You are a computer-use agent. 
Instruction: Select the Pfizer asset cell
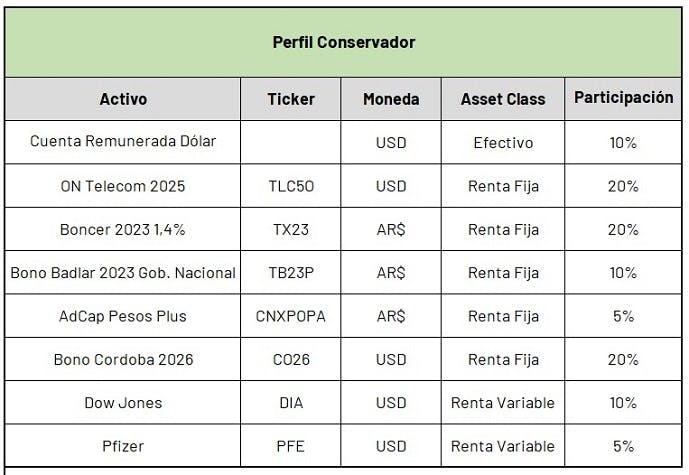(123, 446)
